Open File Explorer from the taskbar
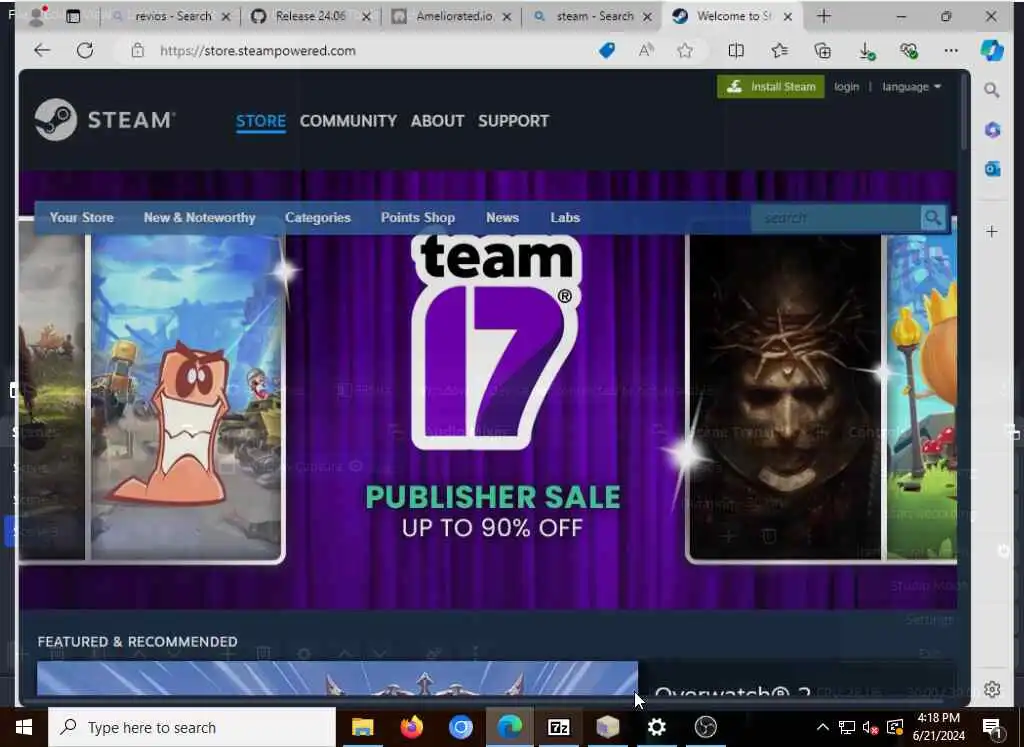 pos(362,727)
